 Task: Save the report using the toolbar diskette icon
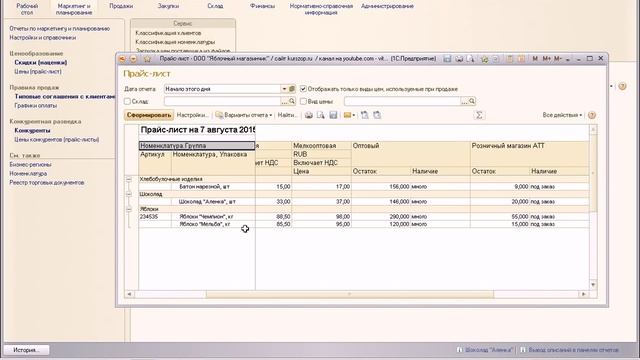(333, 116)
